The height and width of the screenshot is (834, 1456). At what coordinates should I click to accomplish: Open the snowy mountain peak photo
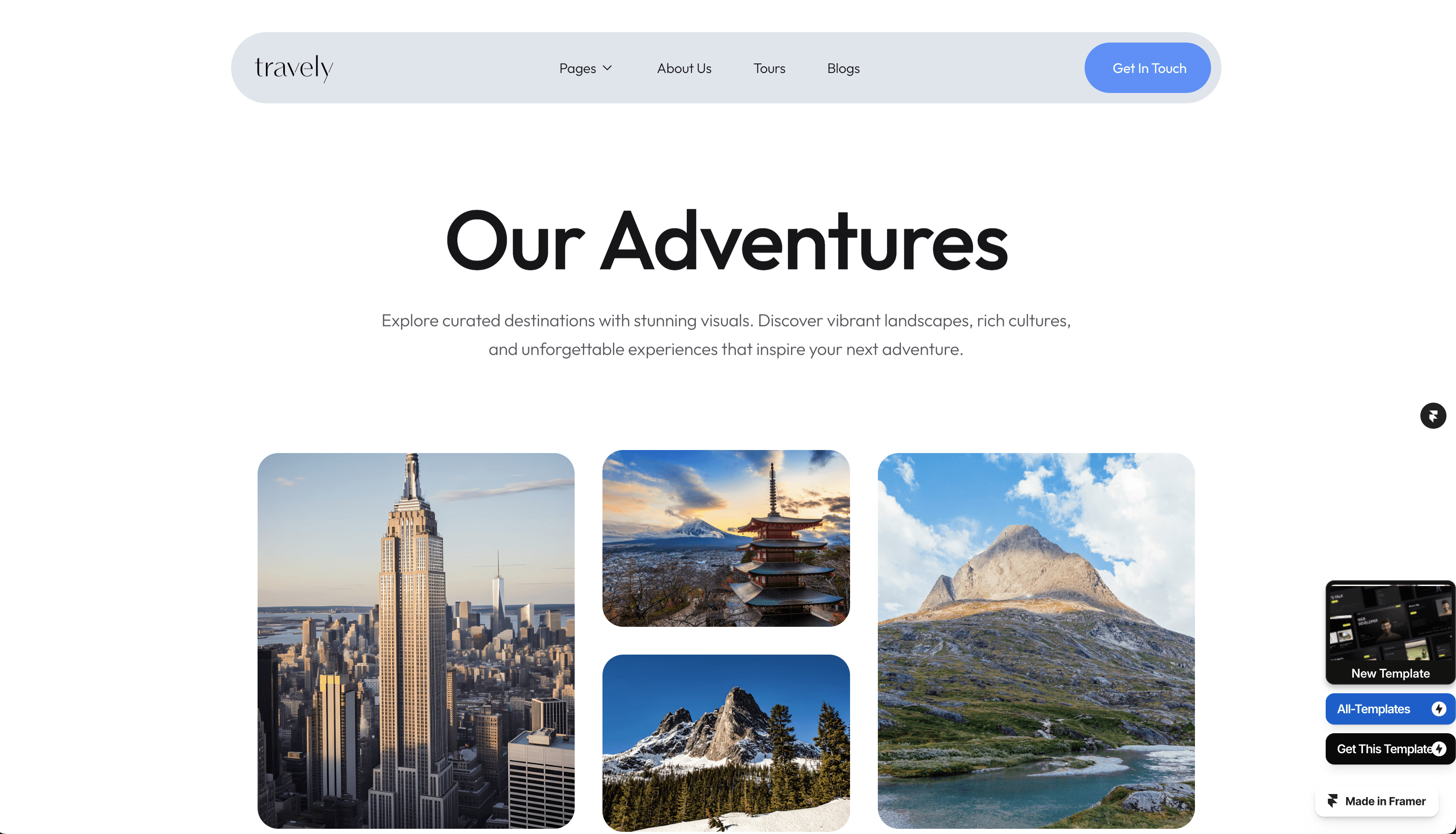(x=726, y=743)
